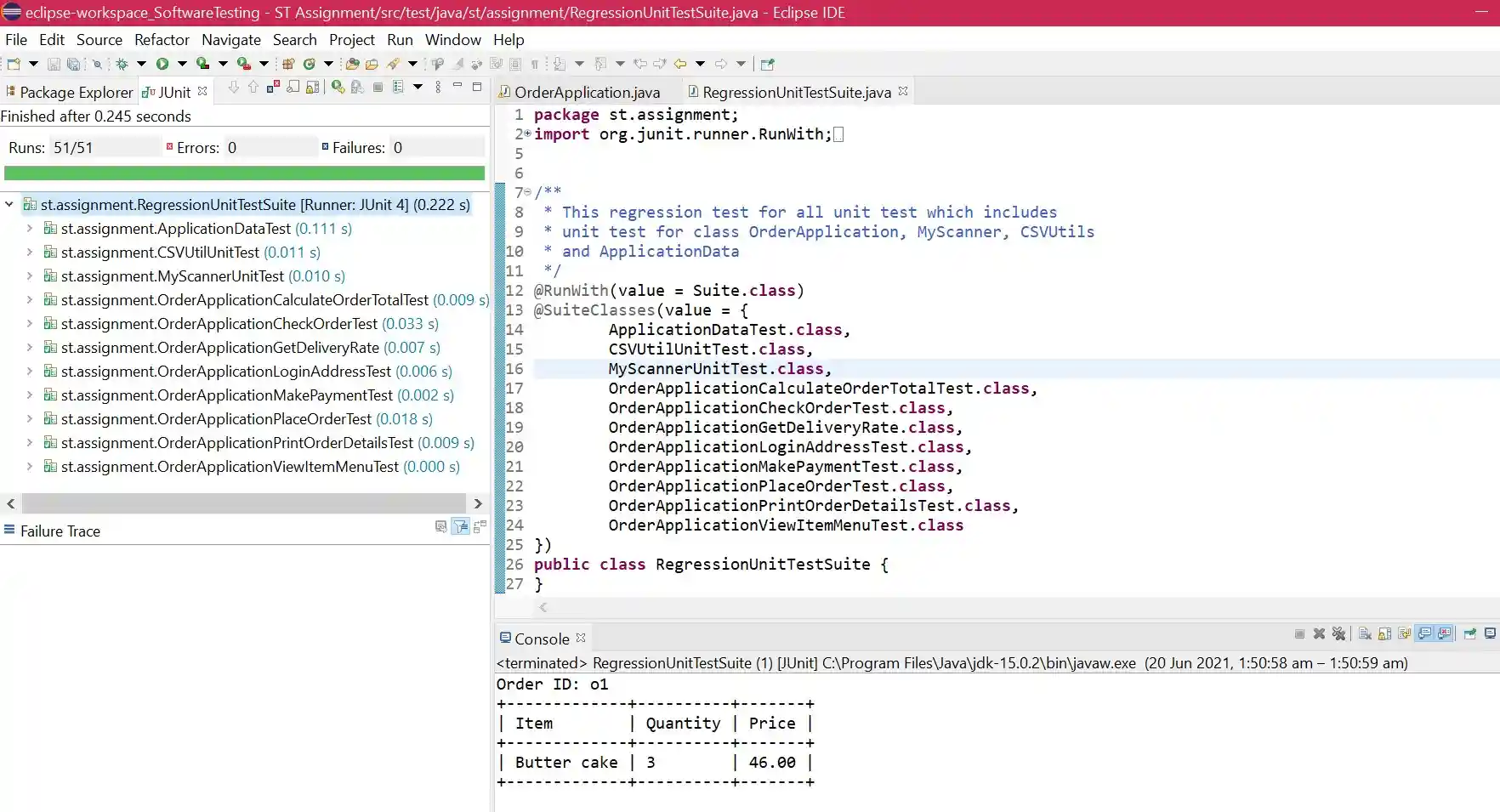
Task: Click the JUnit tree horizontal scrollbar
Action: click(243, 503)
